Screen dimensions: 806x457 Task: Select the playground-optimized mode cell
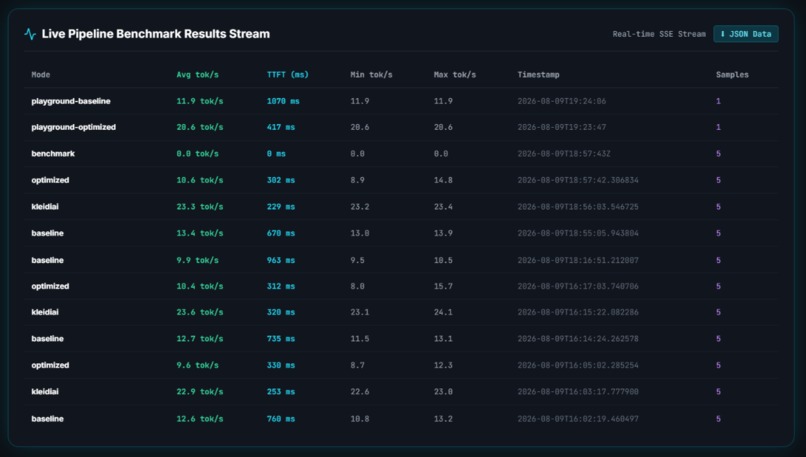click(74, 127)
